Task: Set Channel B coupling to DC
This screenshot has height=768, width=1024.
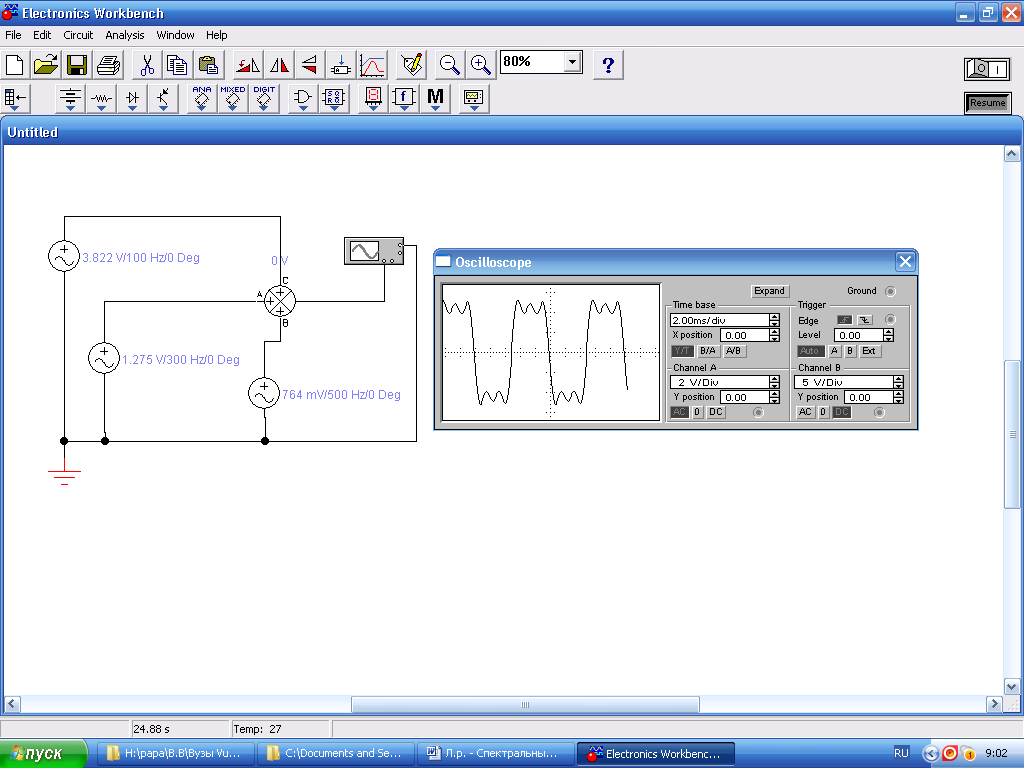Action: [842, 412]
